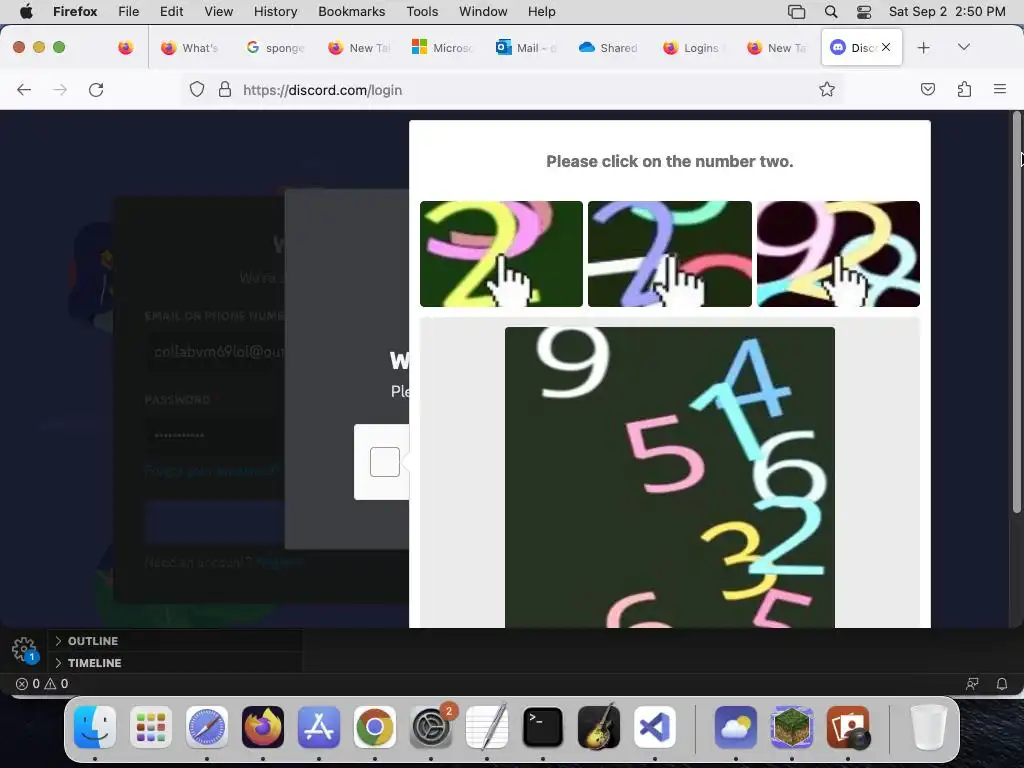The height and width of the screenshot is (768, 1024).
Task: Click the VS Code errors and warnings status
Action: point(42,684)
